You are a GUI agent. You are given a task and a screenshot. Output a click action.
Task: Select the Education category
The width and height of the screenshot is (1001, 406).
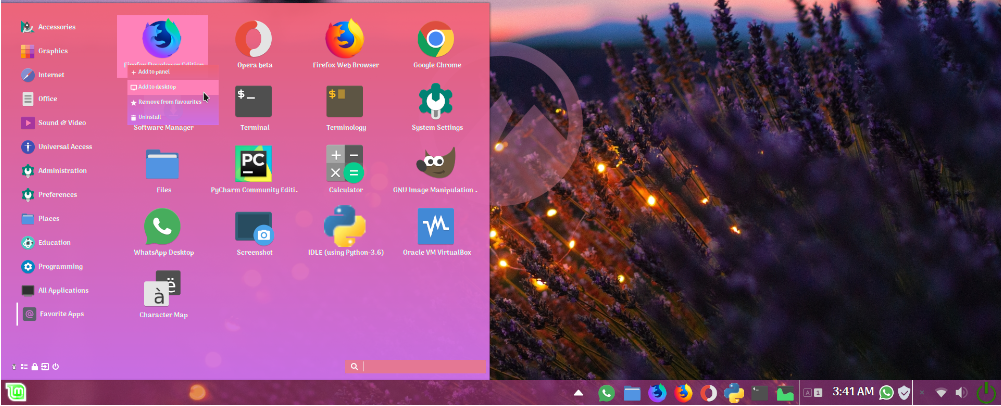pos(46,242)
